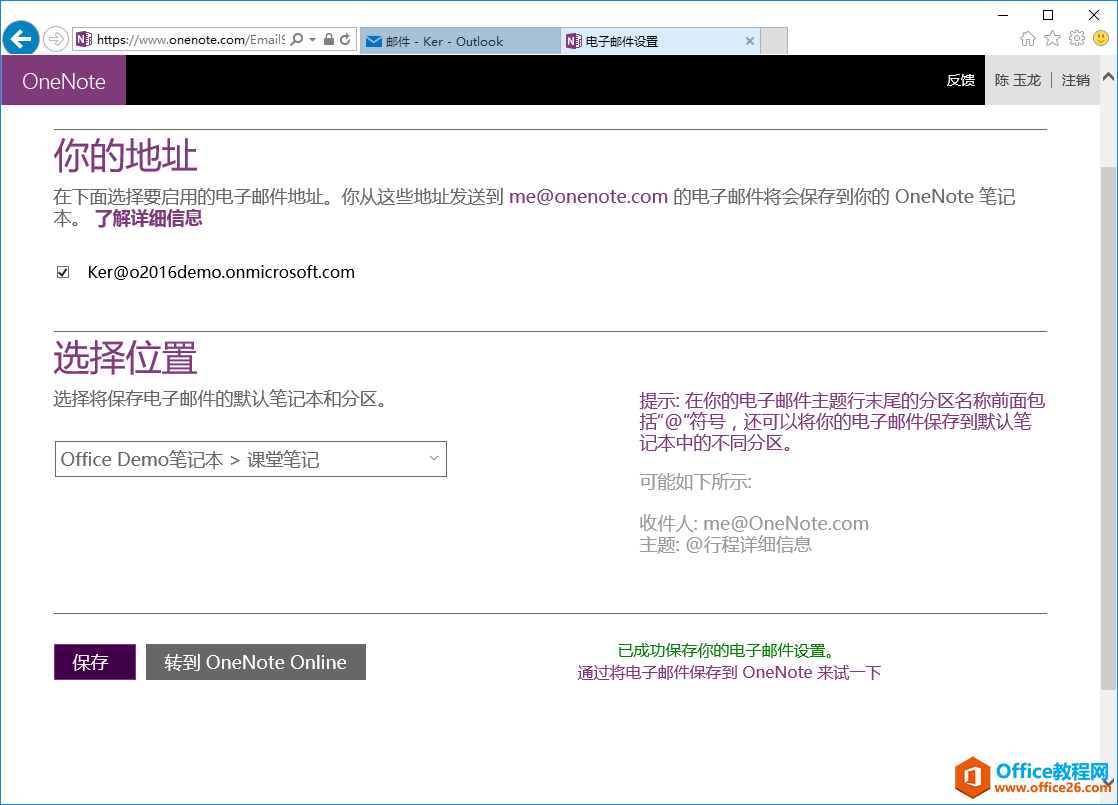Refresh the page with the reload icon
1118x805 pixels.
click(x=346, y=40)
